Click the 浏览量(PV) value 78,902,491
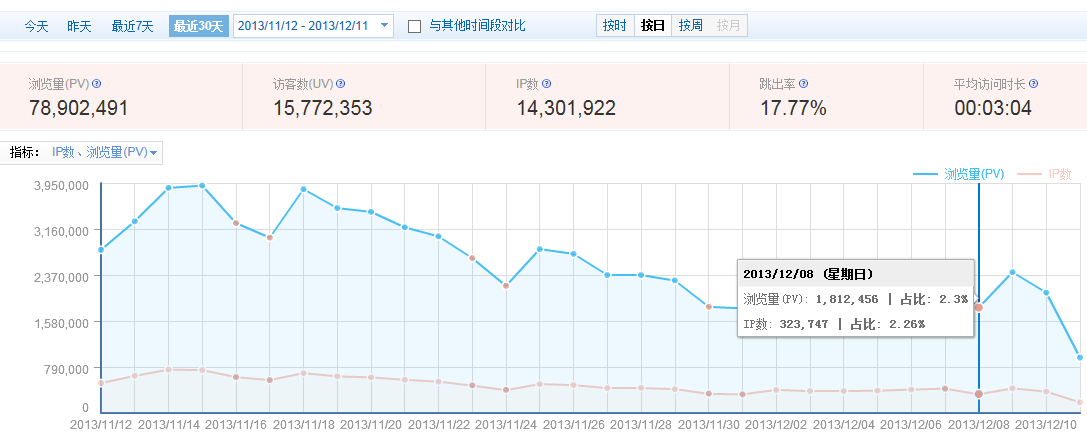Viewport: 1087px width, 436px height. click(x=78, y=108)
